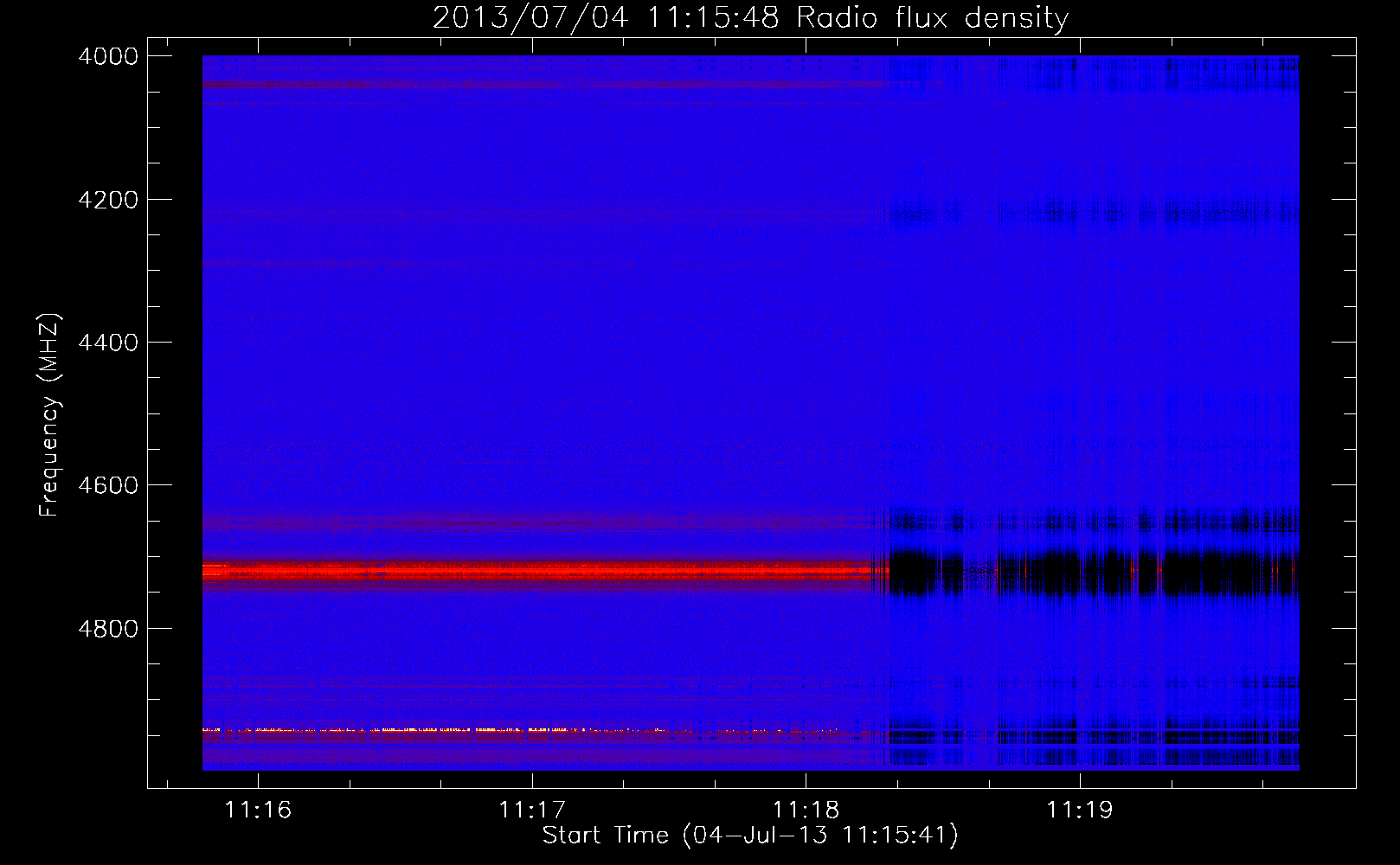
Task: Click the 'Frequency (MHZ)' axis label
Action: click(x=49, y=415)
